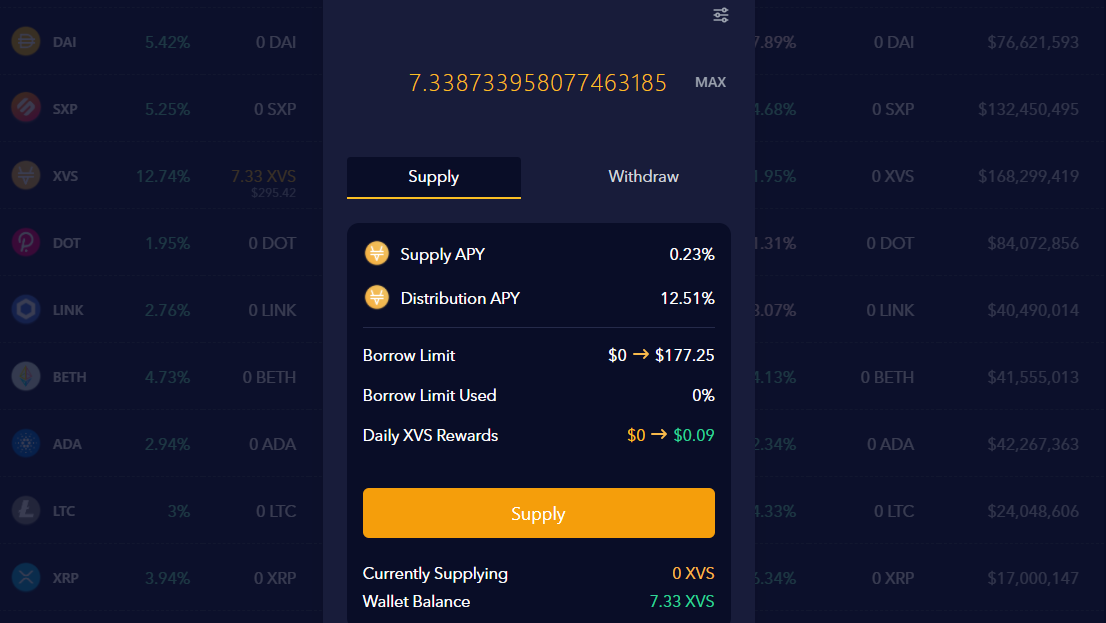
Task: Click the LINK token icon in background list
Action: (x=25, y=309)
